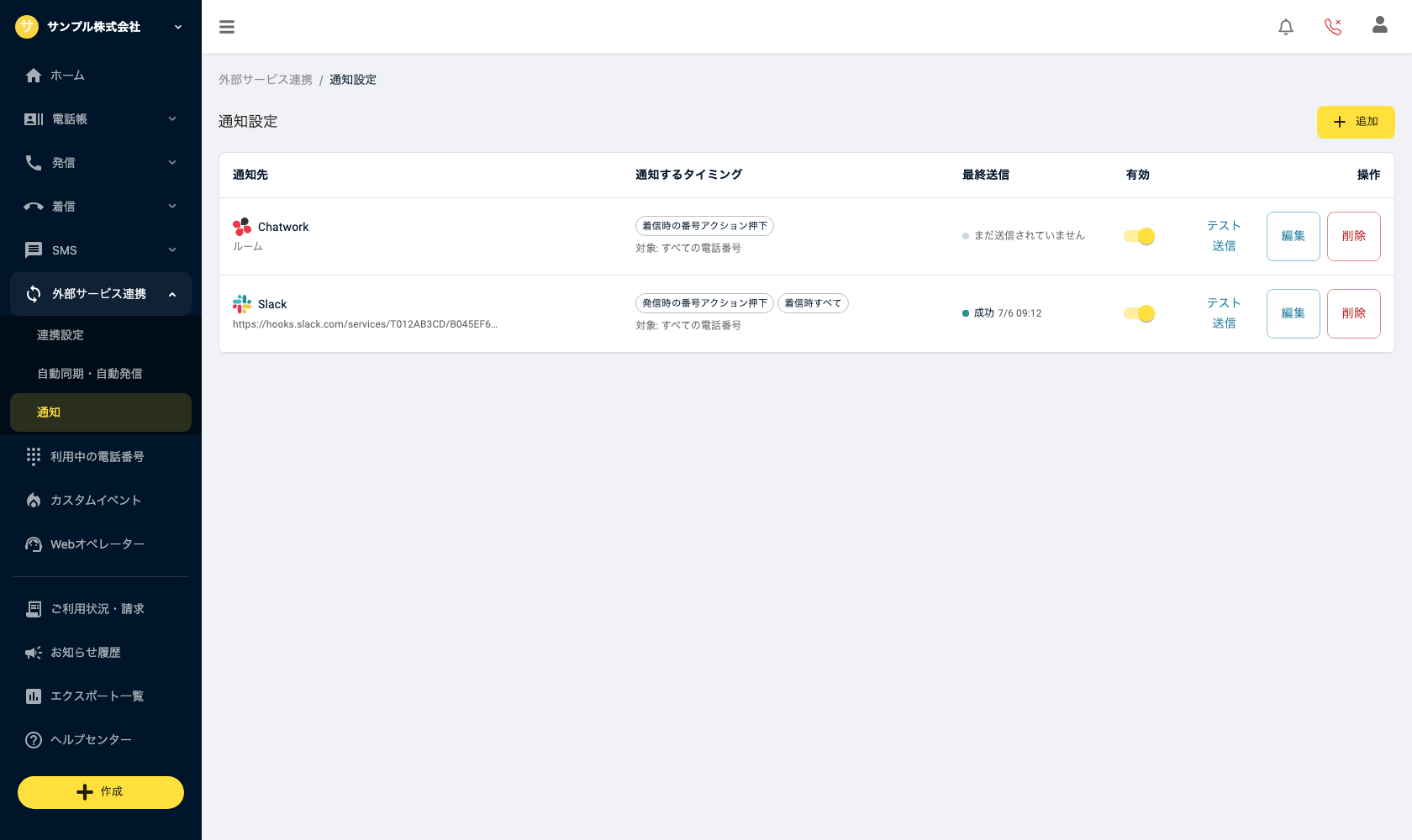
Task: Go to ホーム in sidebar
Action: tap(101, 76)
